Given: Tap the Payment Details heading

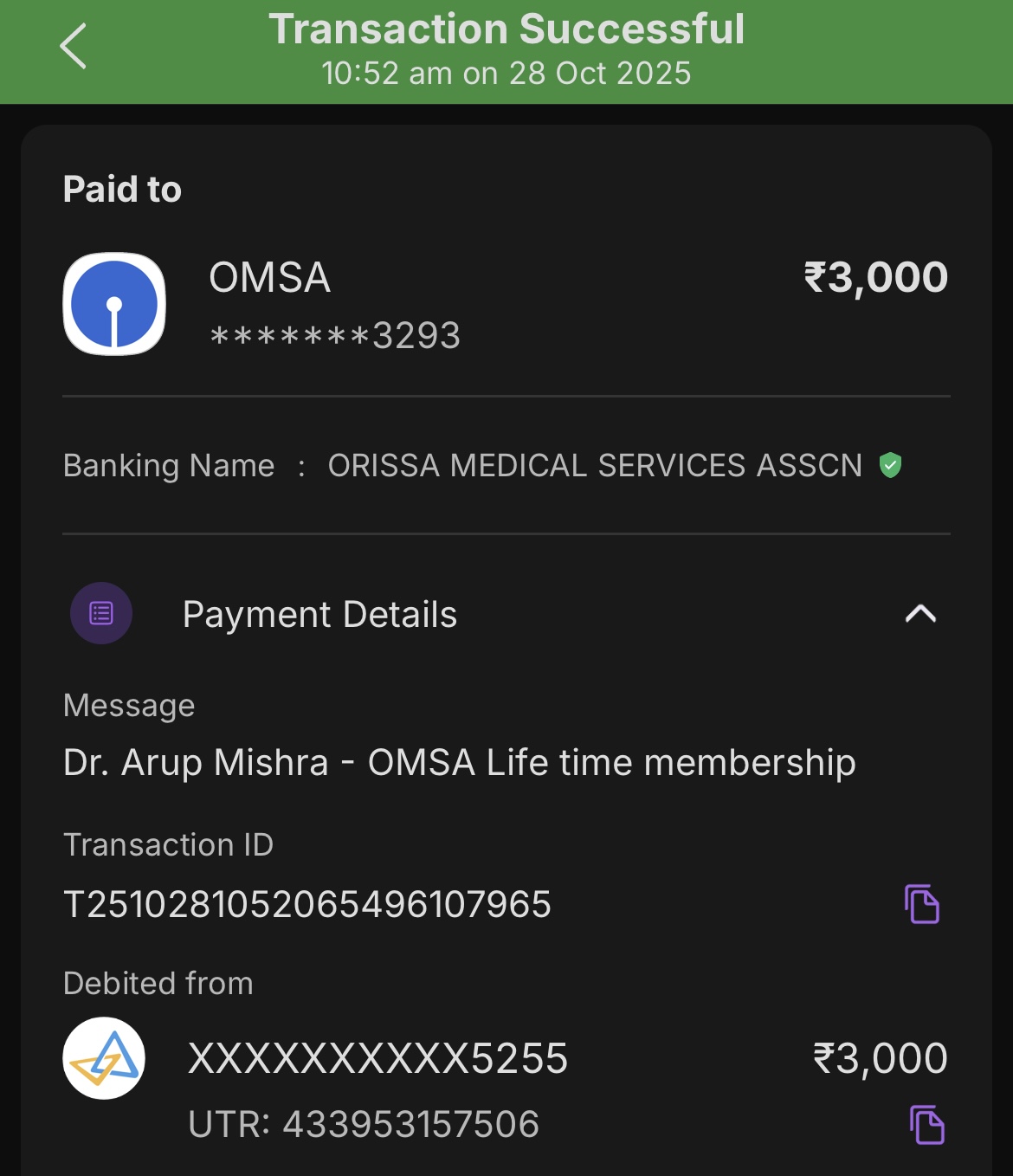Looking at the screenshot, I should pyautogui.click(x=319, y=614).
